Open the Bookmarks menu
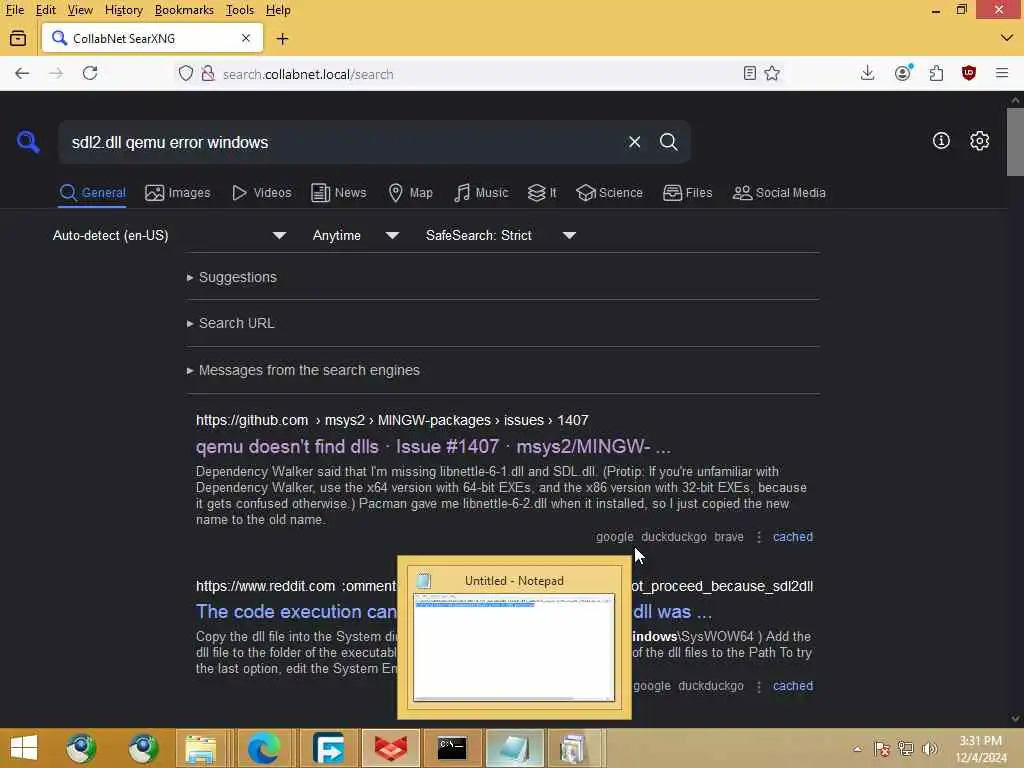Viewport: 1024px width, 768px height. point(184,10)
